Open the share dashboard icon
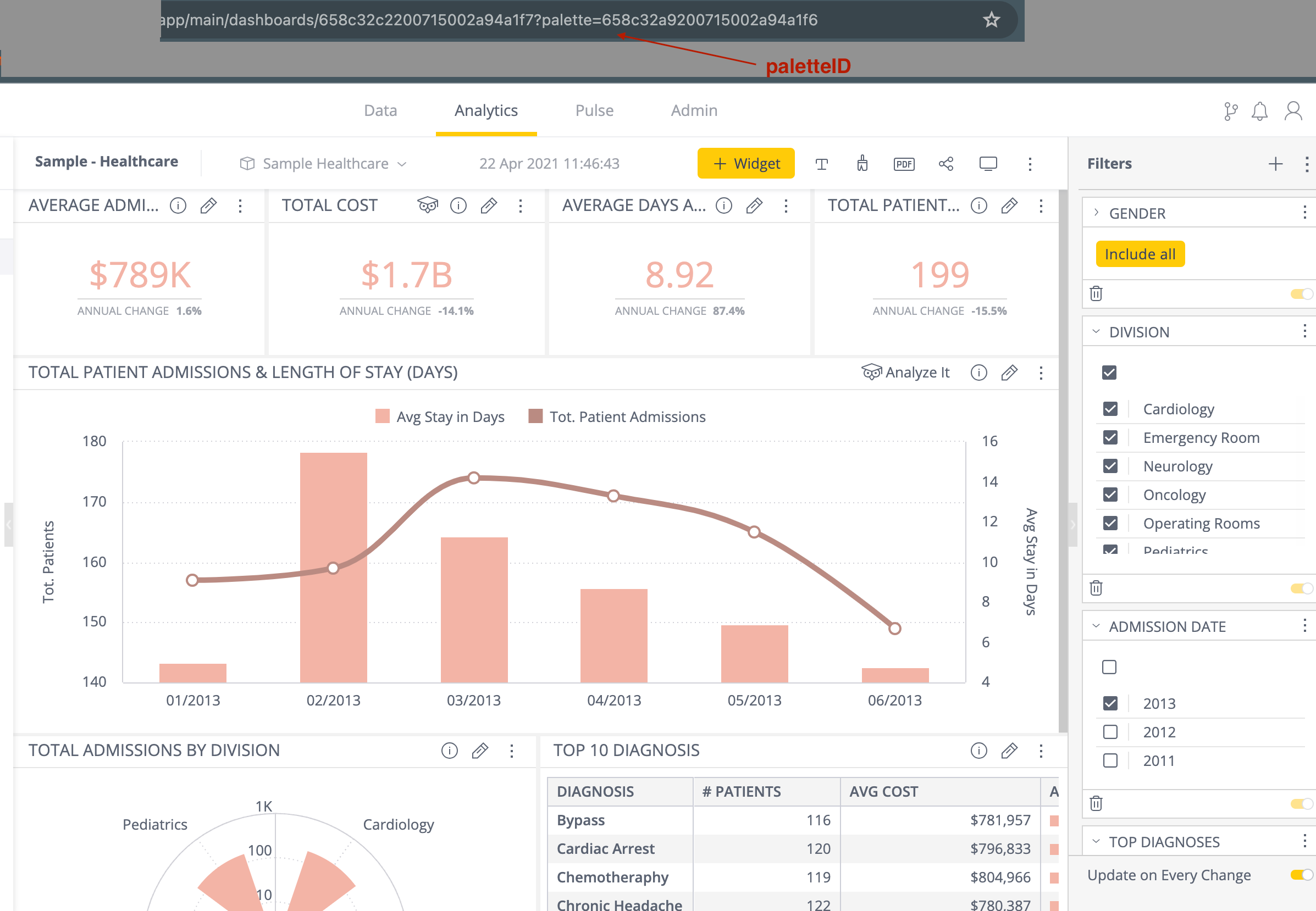The height and width of the screenshot is (911, 1316). pos(945,164)
